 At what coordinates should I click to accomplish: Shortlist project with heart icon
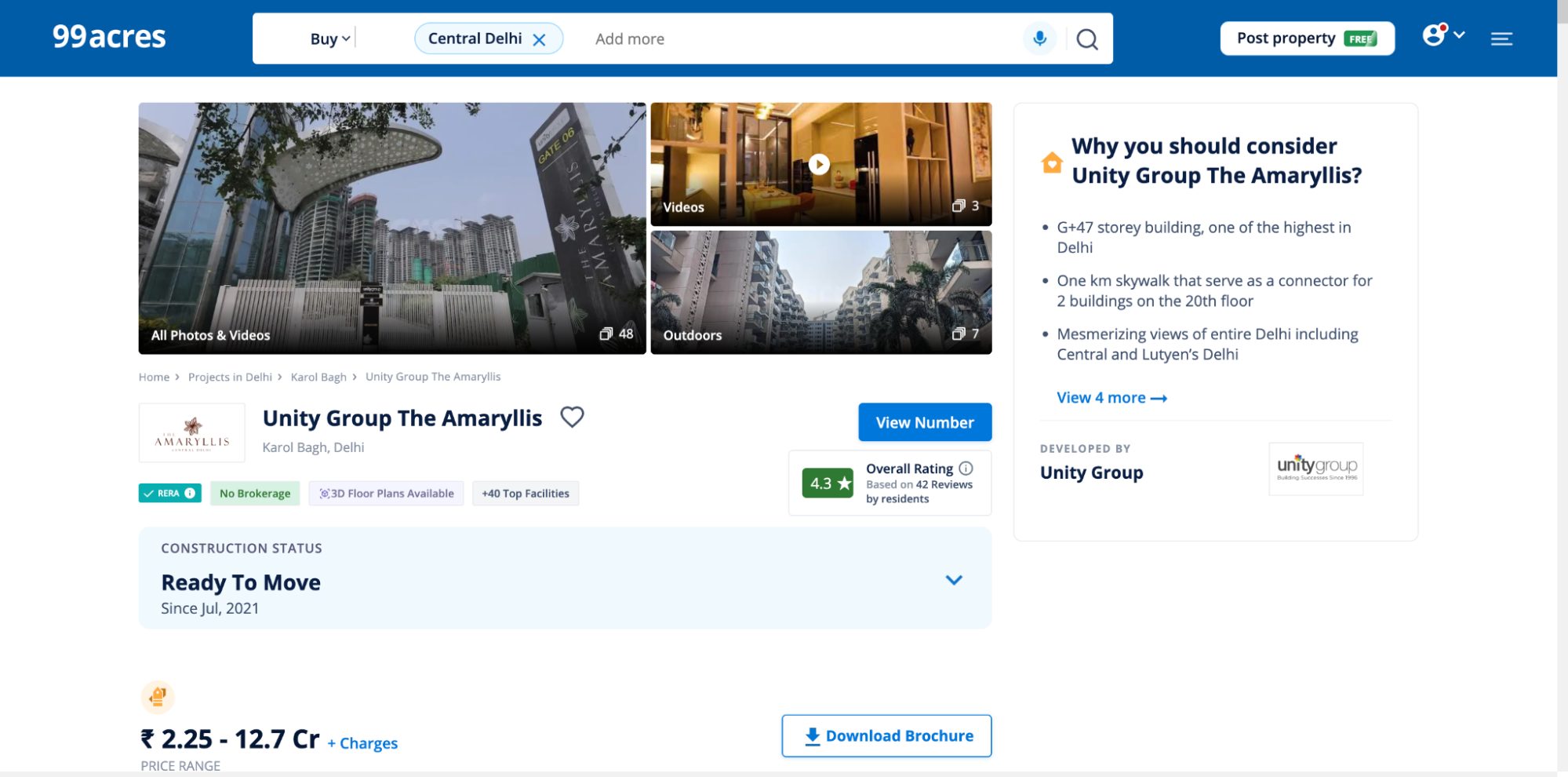(572, 417)
